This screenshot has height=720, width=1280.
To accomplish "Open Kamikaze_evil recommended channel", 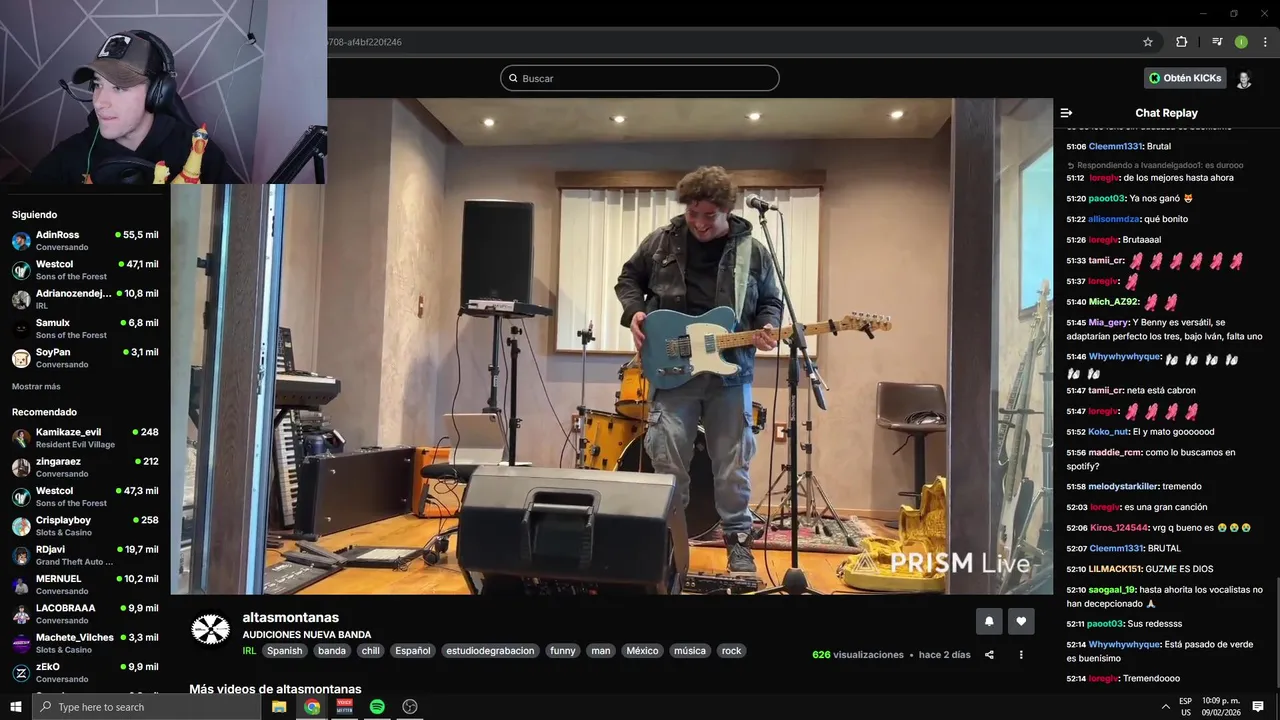I will [85, 438].
